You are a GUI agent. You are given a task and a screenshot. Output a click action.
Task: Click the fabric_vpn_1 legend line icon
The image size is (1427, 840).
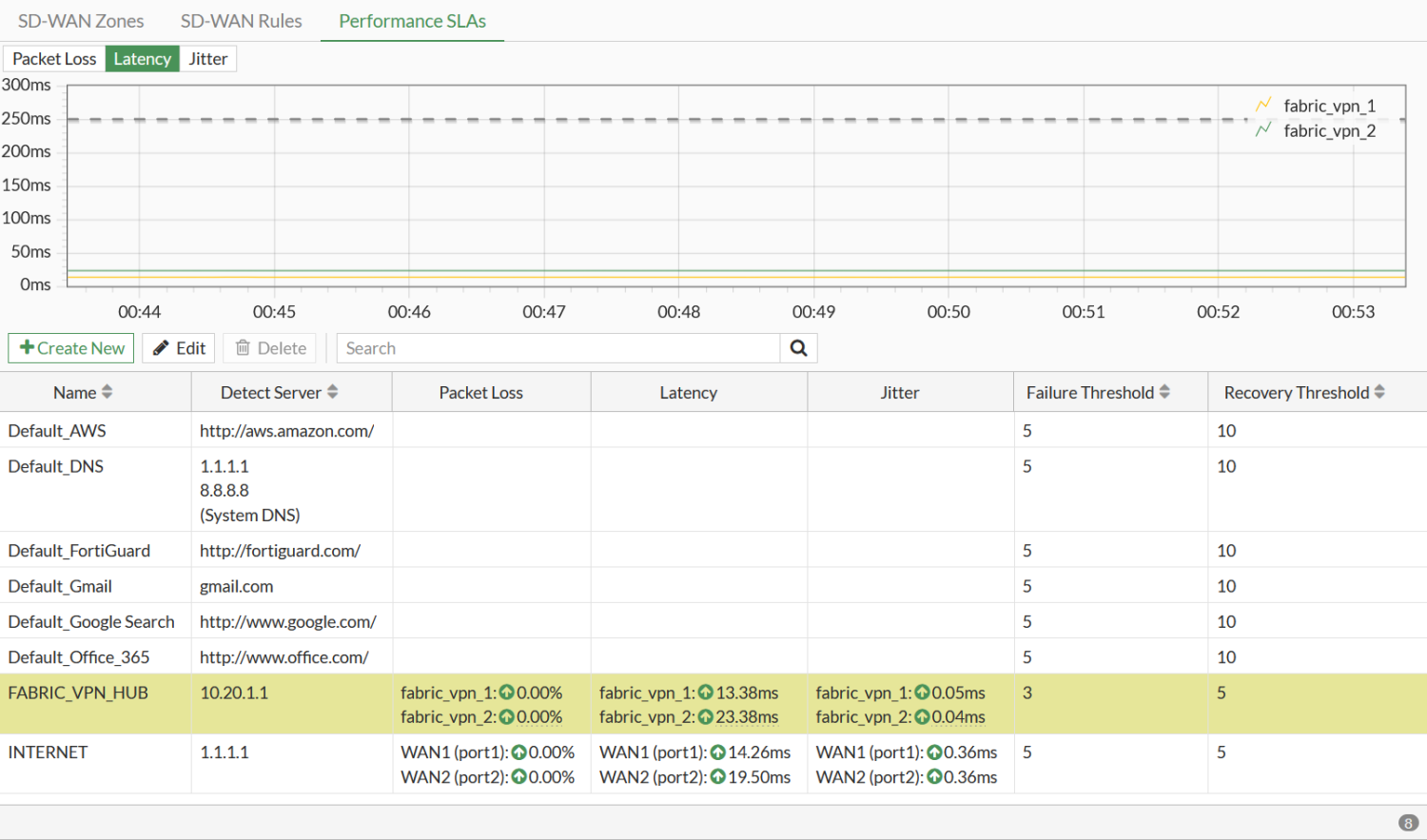(x=1263, y=106)
